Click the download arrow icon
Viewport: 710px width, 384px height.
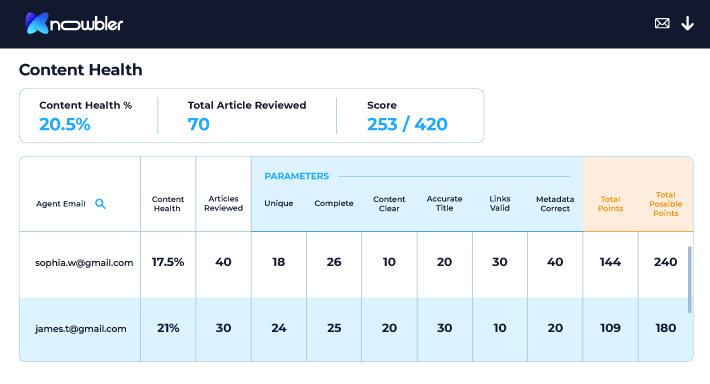[687, 23]
